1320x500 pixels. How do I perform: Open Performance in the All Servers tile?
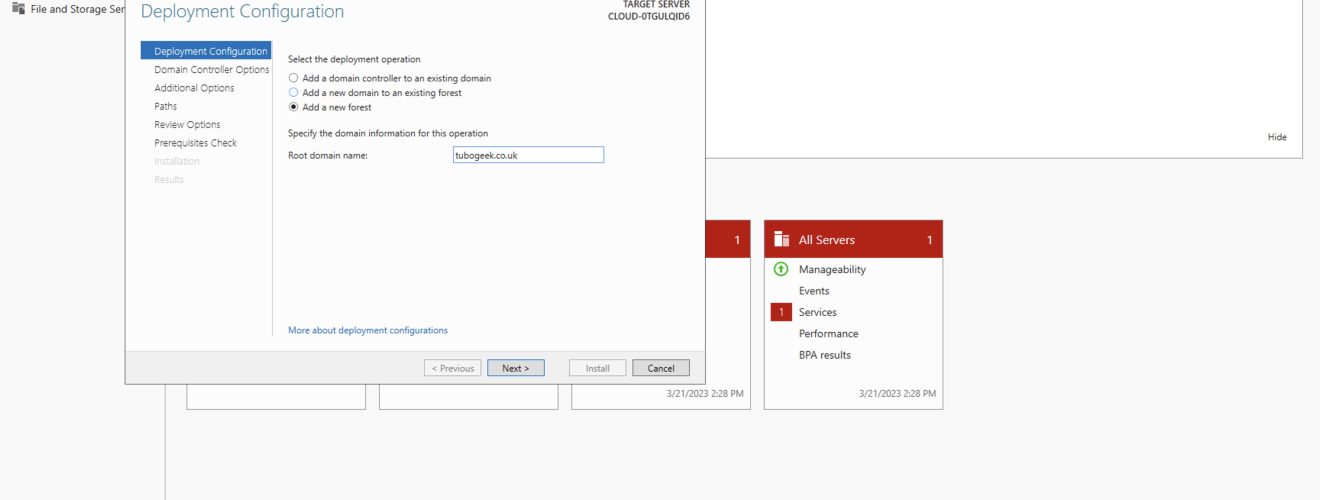point(828,334)
